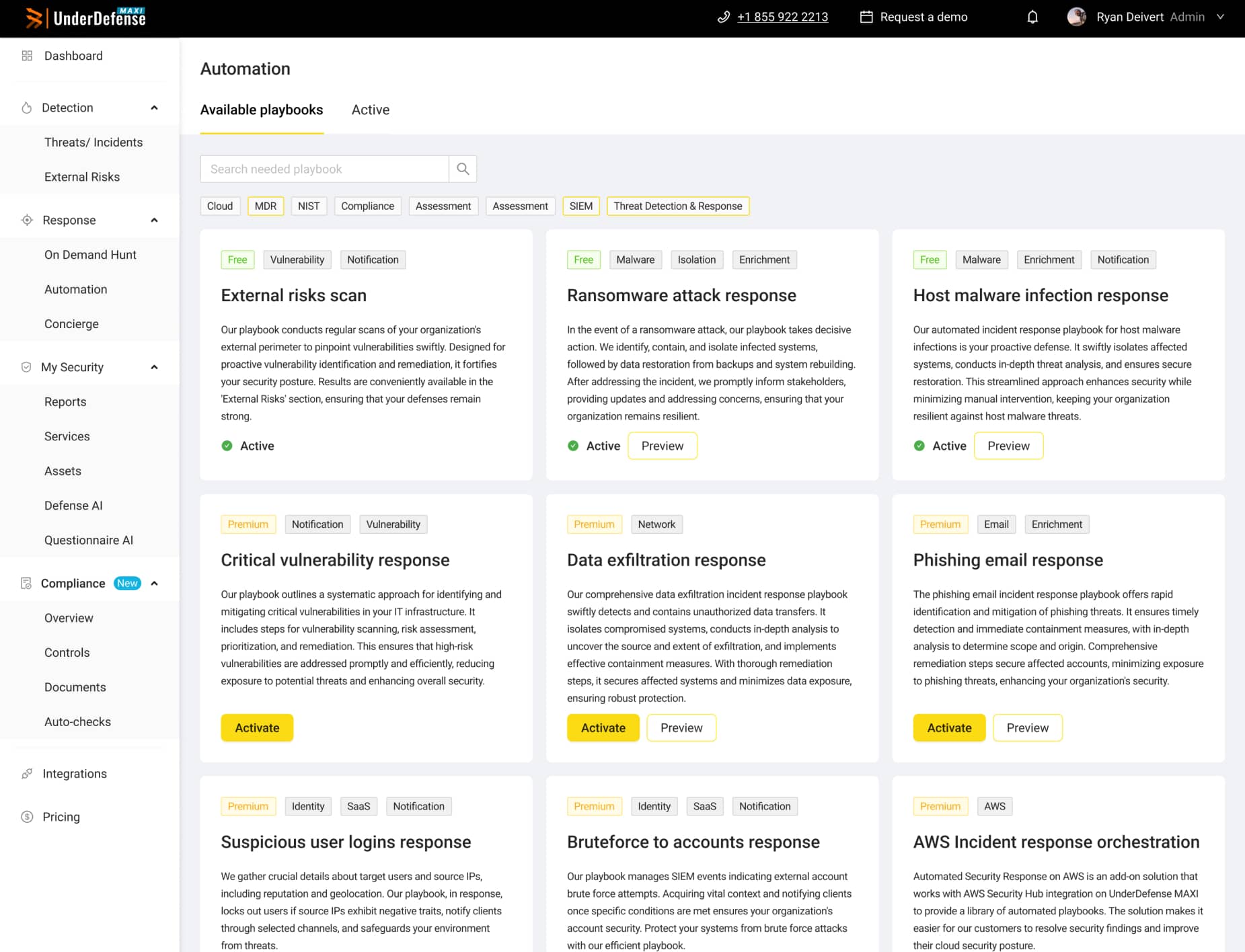Toggle the Compliance filter tag
The width and height of the screenshot is (1245, 952).
368,206
